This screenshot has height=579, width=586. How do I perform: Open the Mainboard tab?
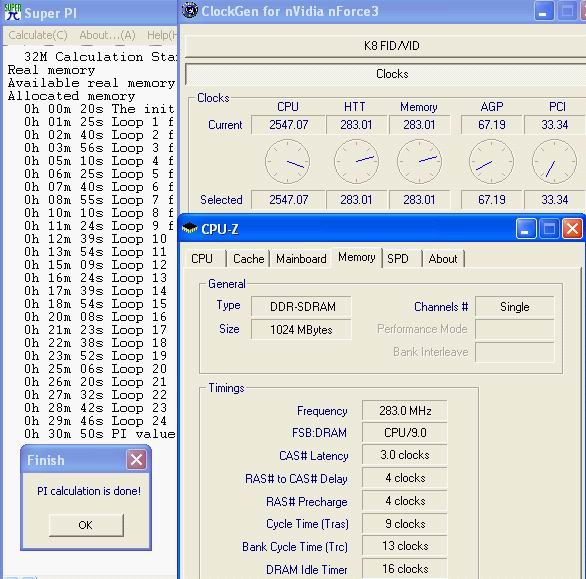(x=301, y=259)
